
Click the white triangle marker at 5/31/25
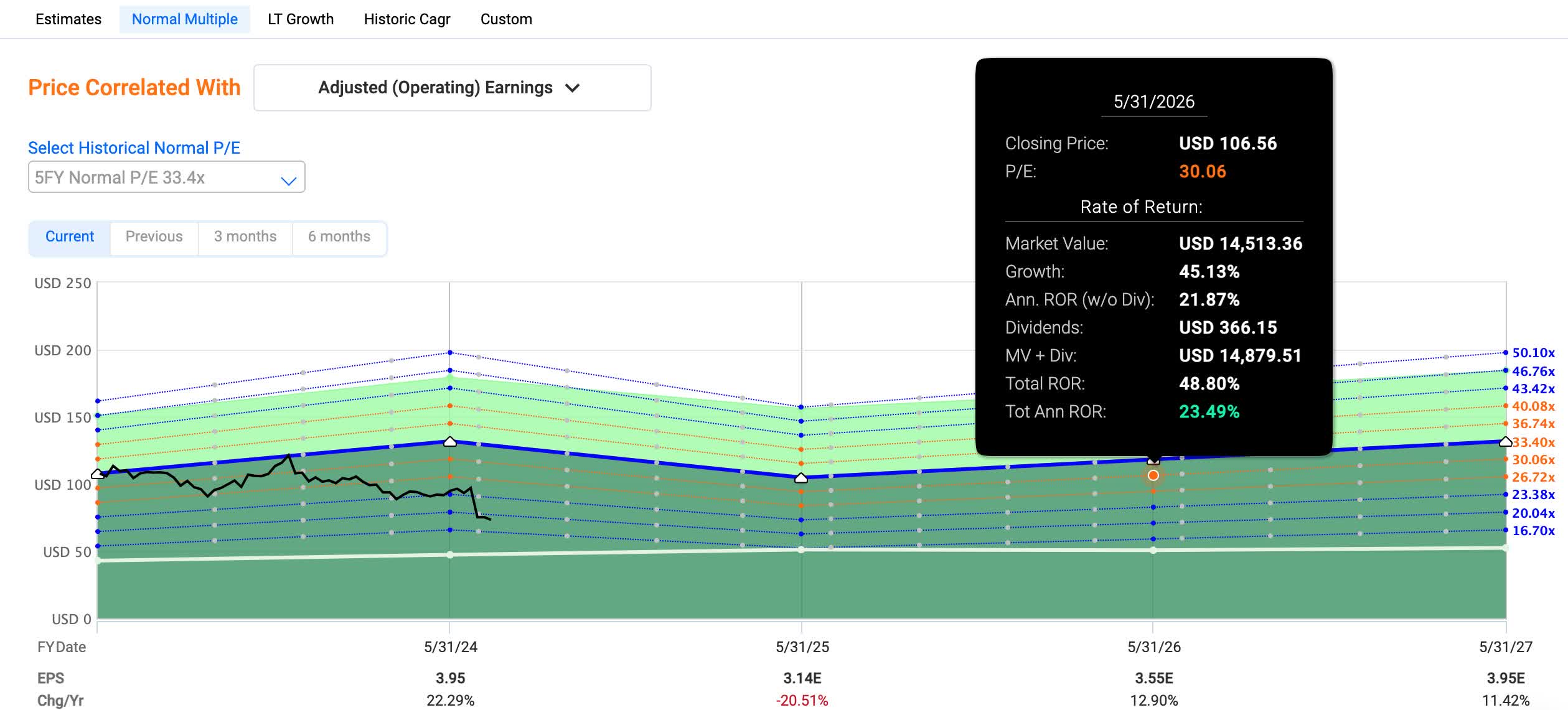click(x=801, y=478)
